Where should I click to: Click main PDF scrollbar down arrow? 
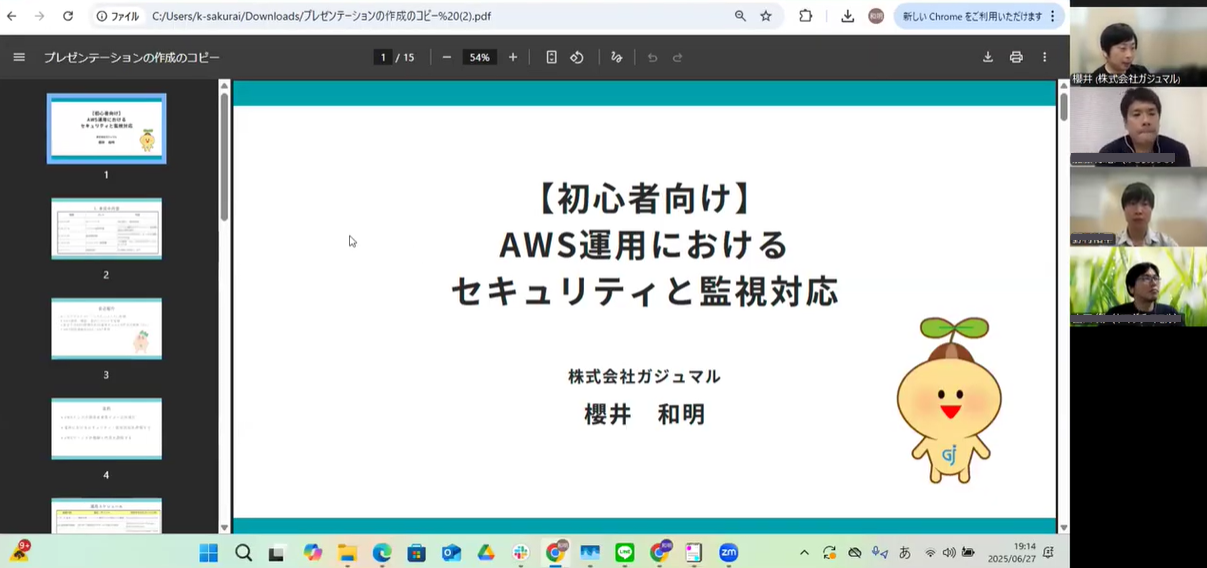tap(1063, 527)
